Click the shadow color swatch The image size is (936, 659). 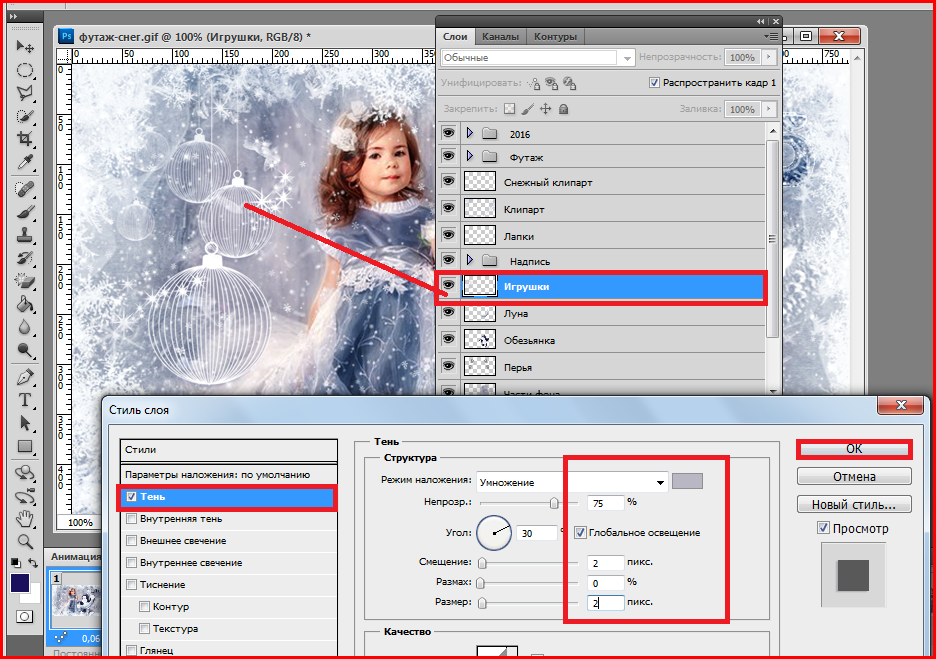[x=687, y=481]
